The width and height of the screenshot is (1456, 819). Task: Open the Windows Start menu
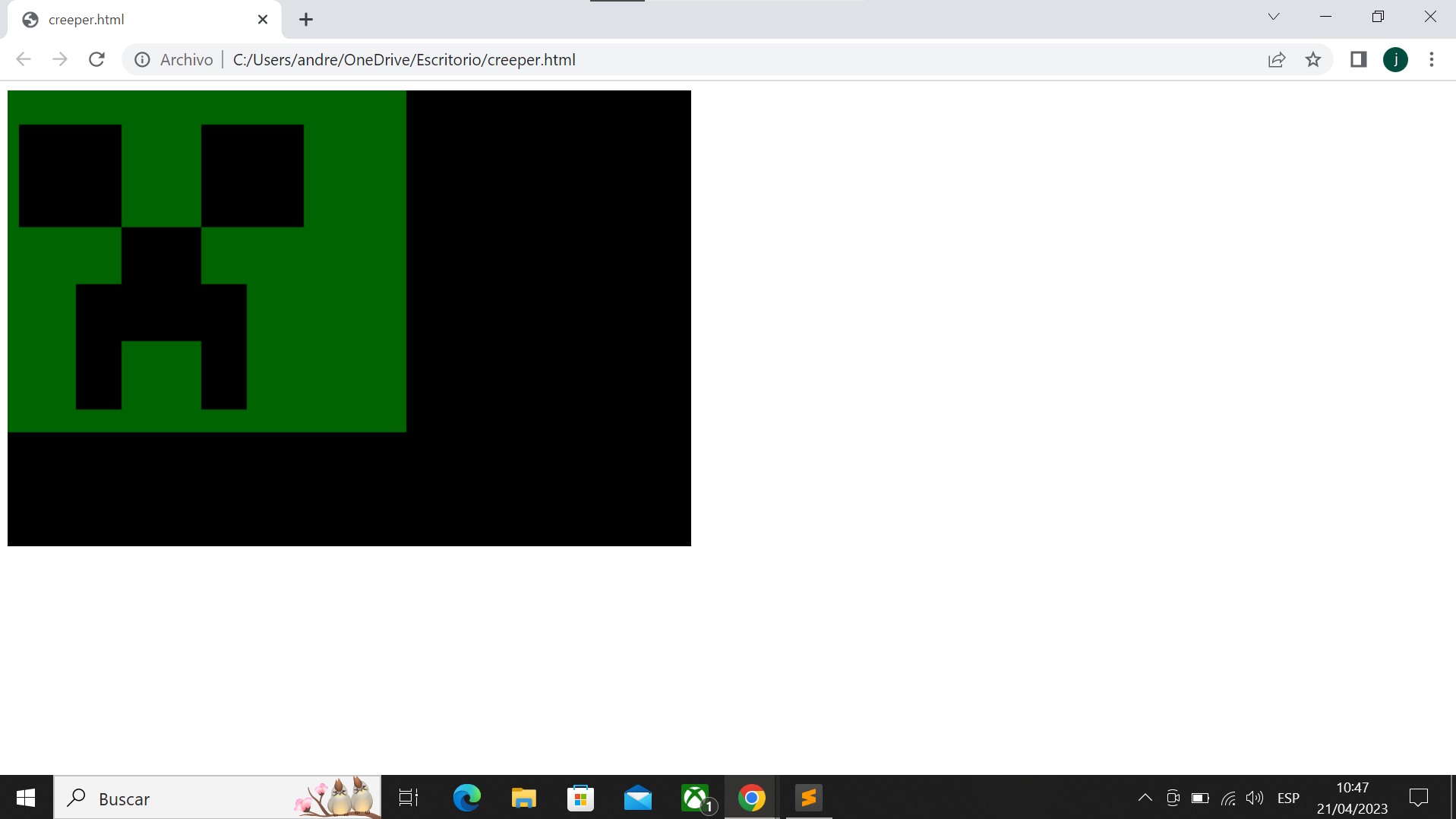click(x=26, y=798)
